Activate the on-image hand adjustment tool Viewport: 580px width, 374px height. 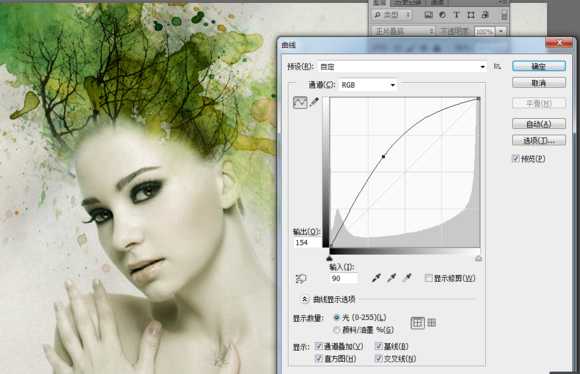coord(301,279)
